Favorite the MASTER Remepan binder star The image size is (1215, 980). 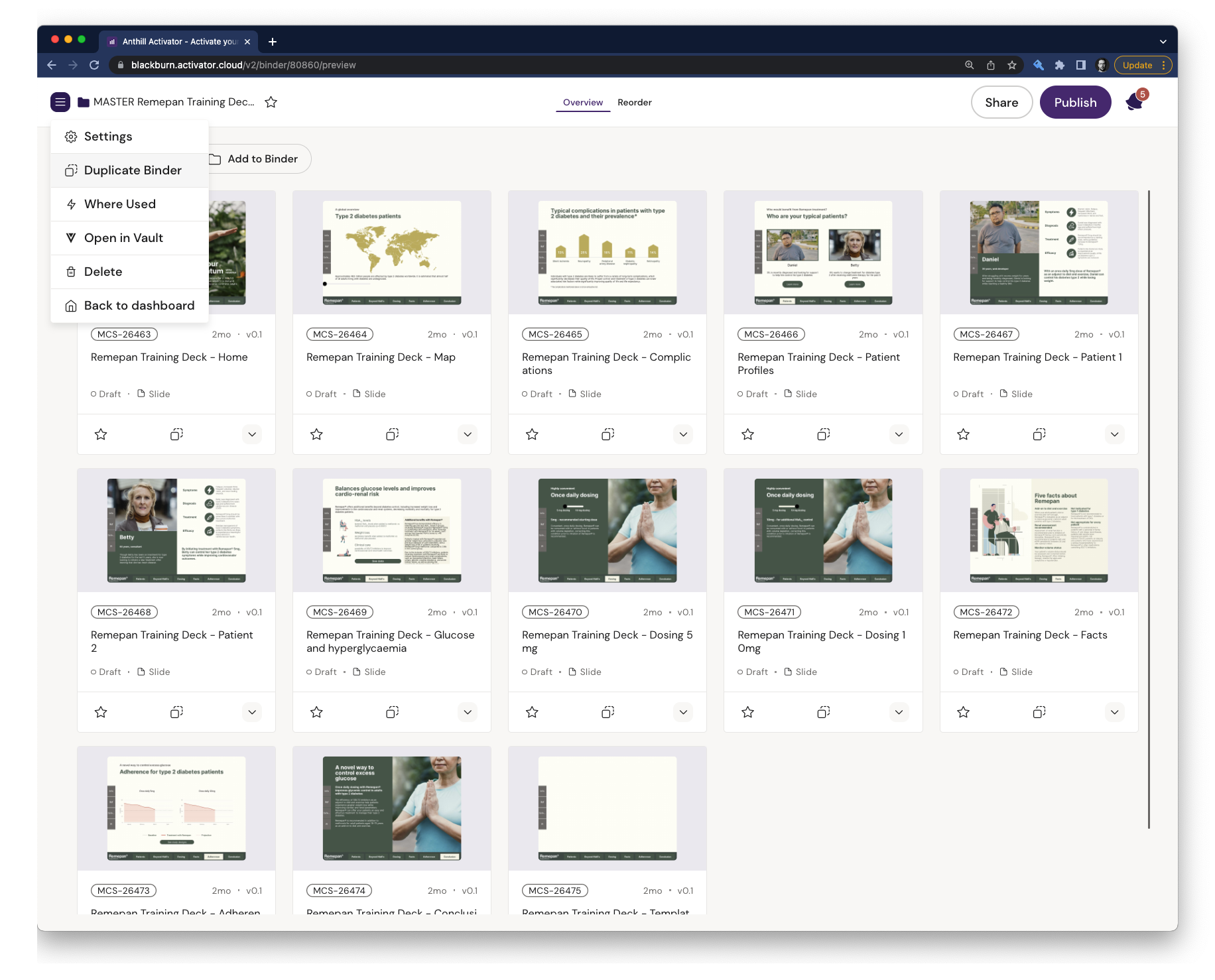coord(271,102)
